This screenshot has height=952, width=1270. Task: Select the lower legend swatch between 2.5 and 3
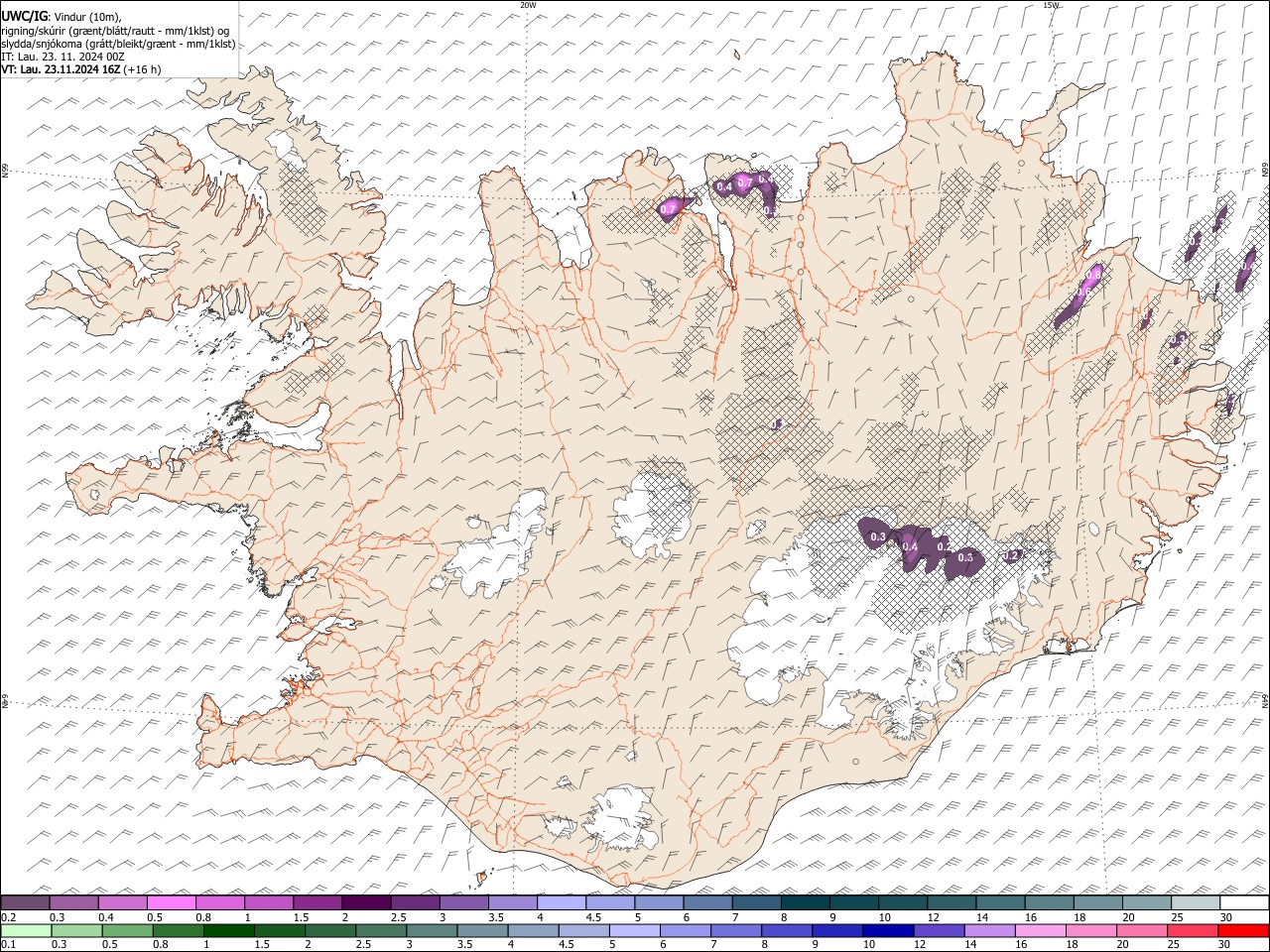(x=381, y=930)
